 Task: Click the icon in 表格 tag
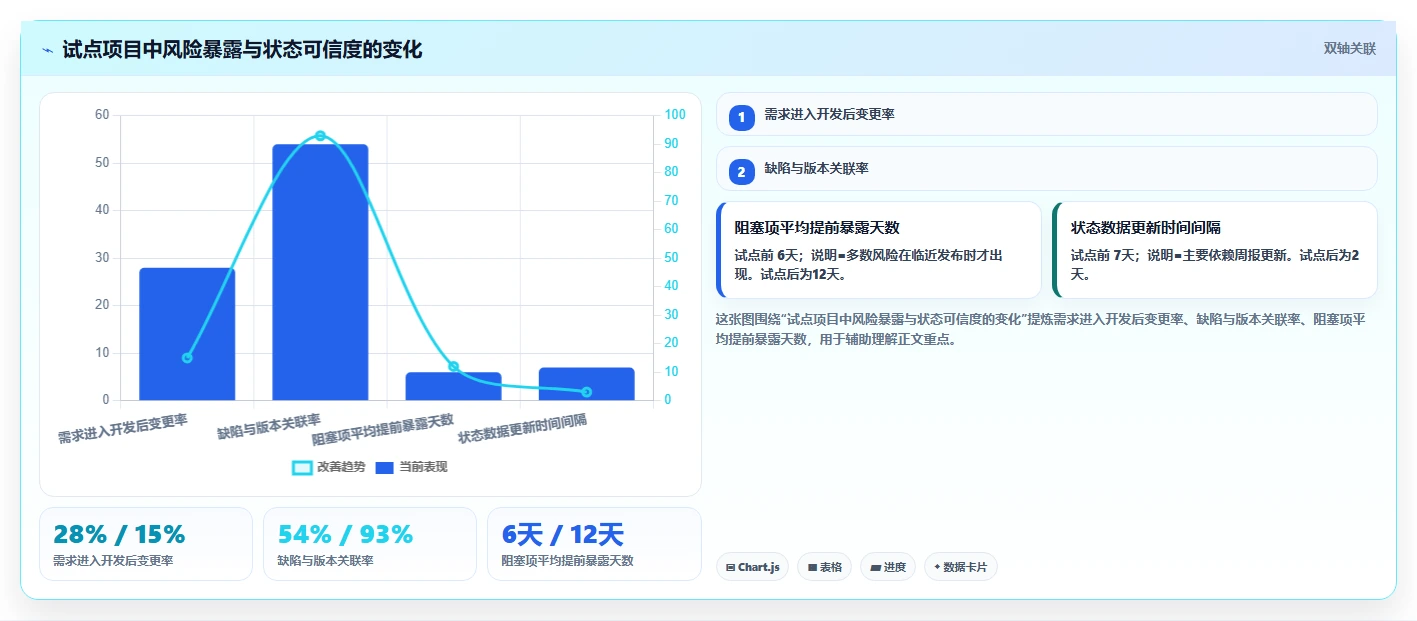[x=812, y=567]
